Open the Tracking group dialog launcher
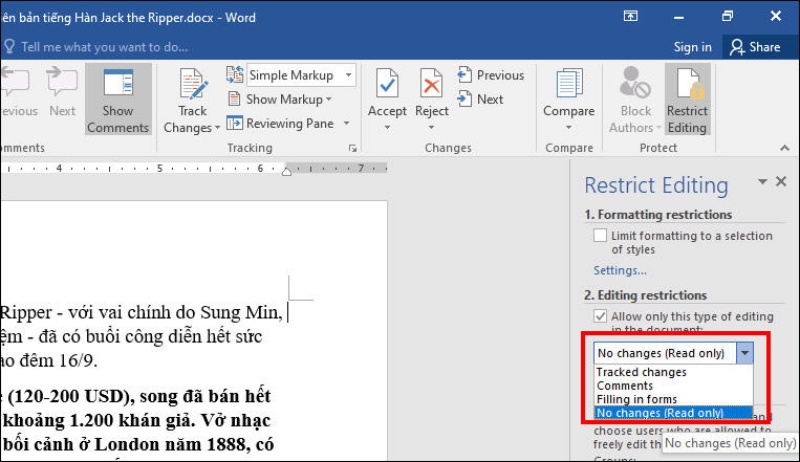This screenshot has width=800, height=462. point(353,148)
